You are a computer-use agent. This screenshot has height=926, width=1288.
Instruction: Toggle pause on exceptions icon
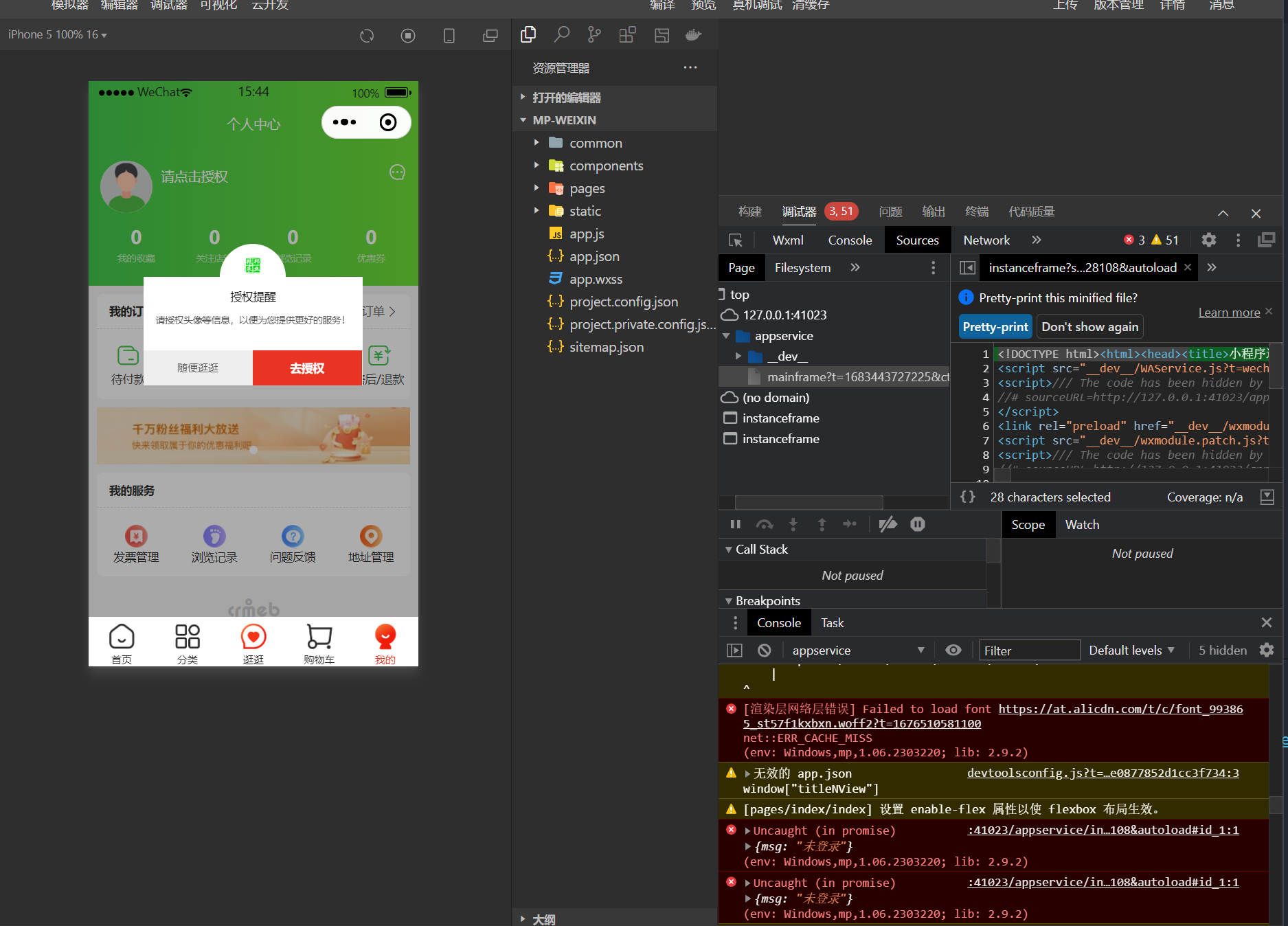(x=918, y=524)
